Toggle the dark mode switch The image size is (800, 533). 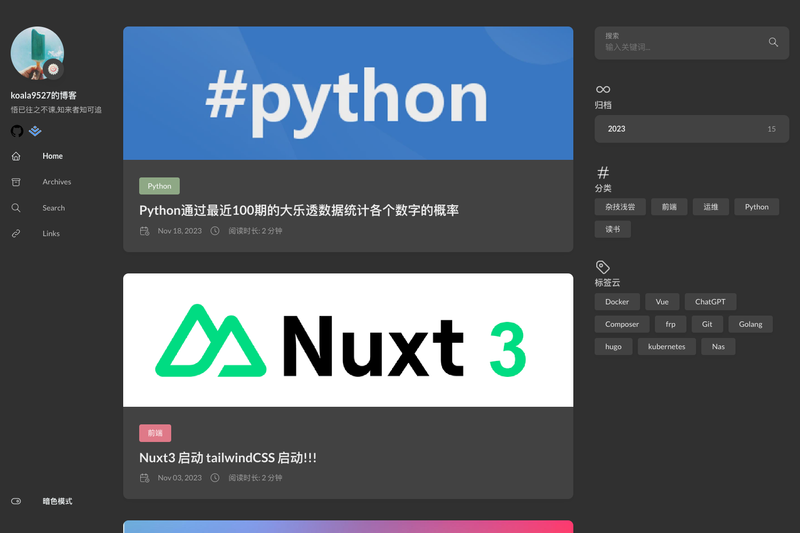(16, 501)
